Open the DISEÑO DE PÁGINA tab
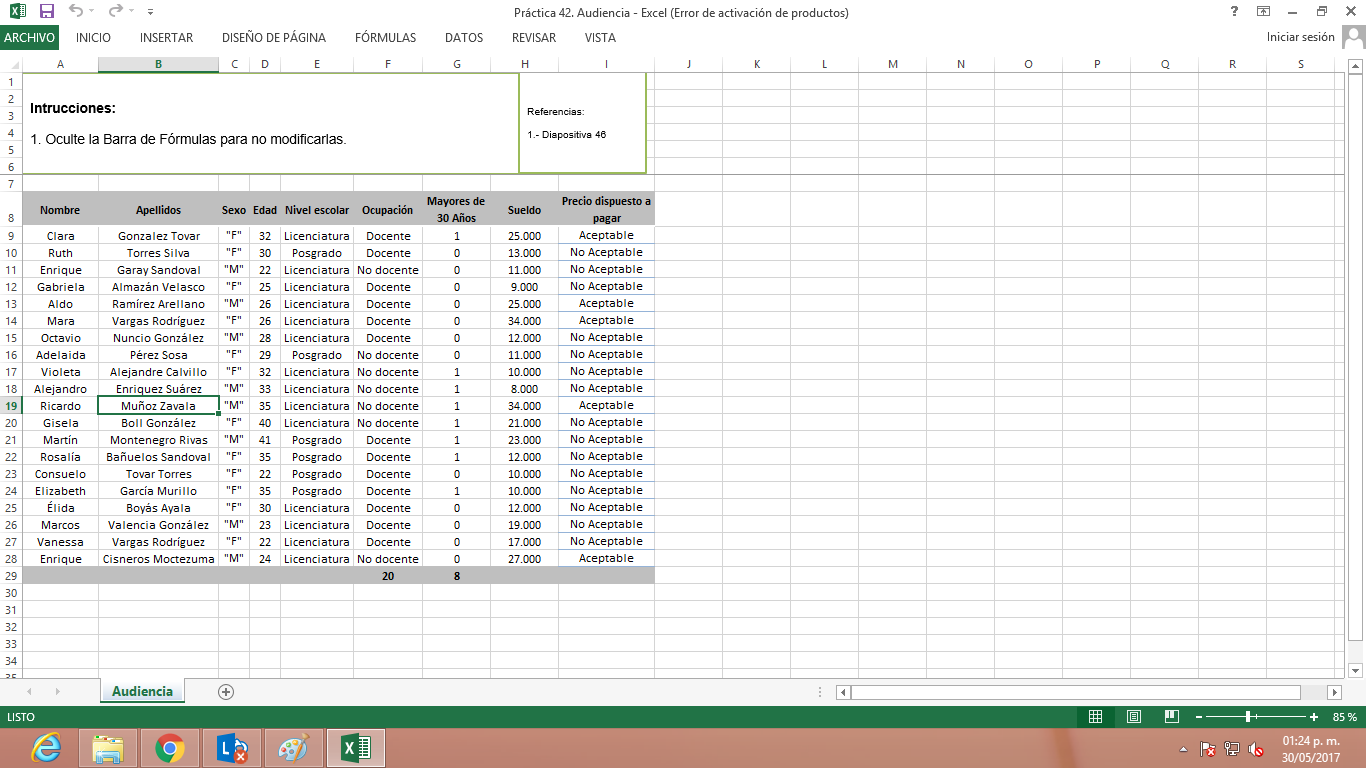The height and width of the screenshot is (768, 1366). point(274,38)
